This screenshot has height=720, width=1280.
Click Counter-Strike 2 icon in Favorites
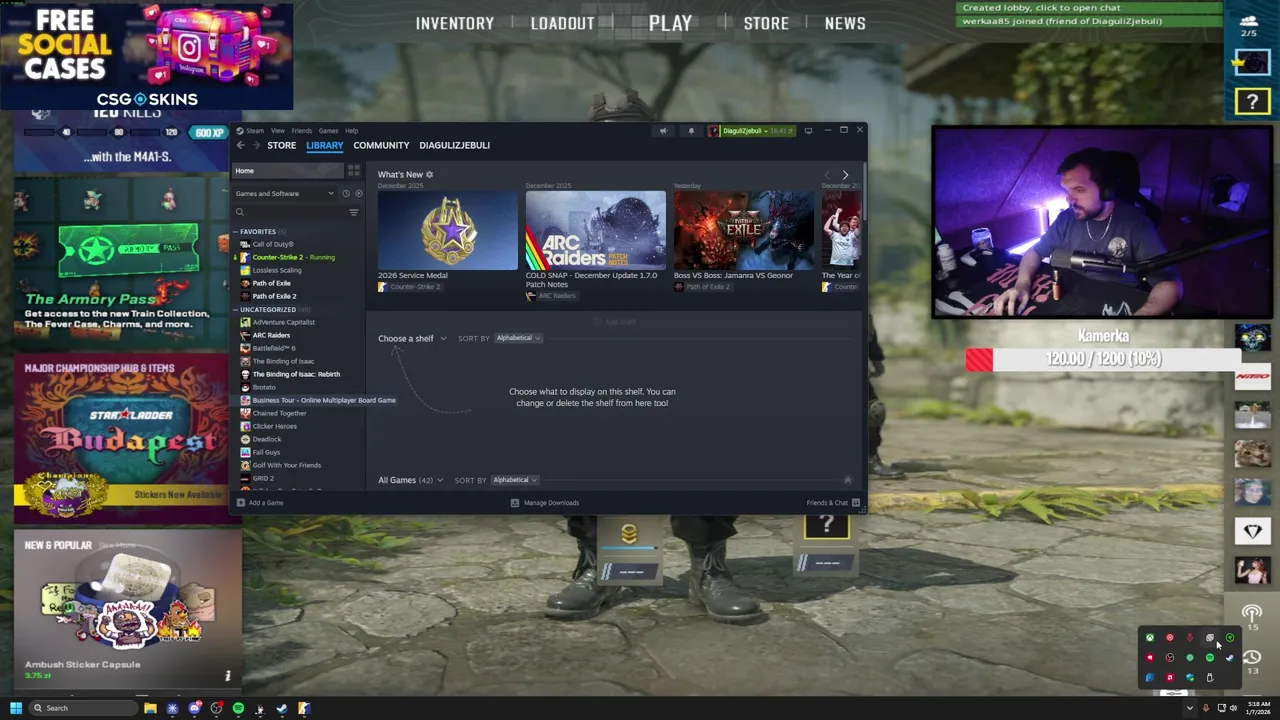point(245,257)
